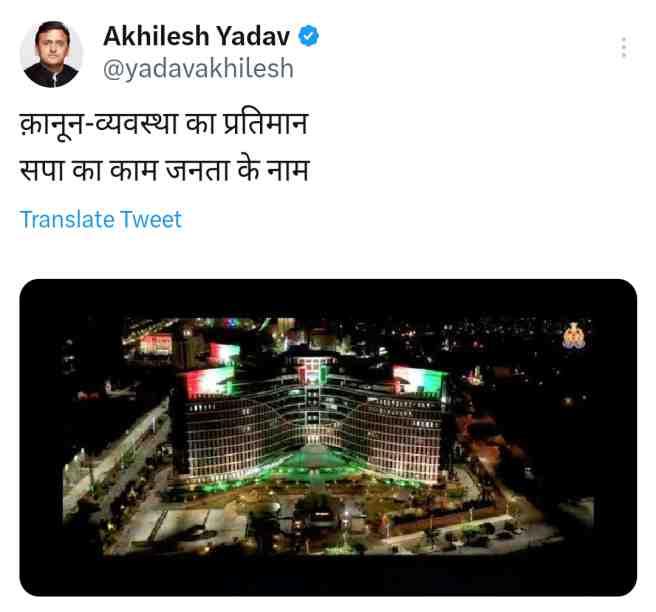Viewport: 656px width, 612px height.
Task: Open the Akhilesh Yadav display name
Action: point(196,36)
